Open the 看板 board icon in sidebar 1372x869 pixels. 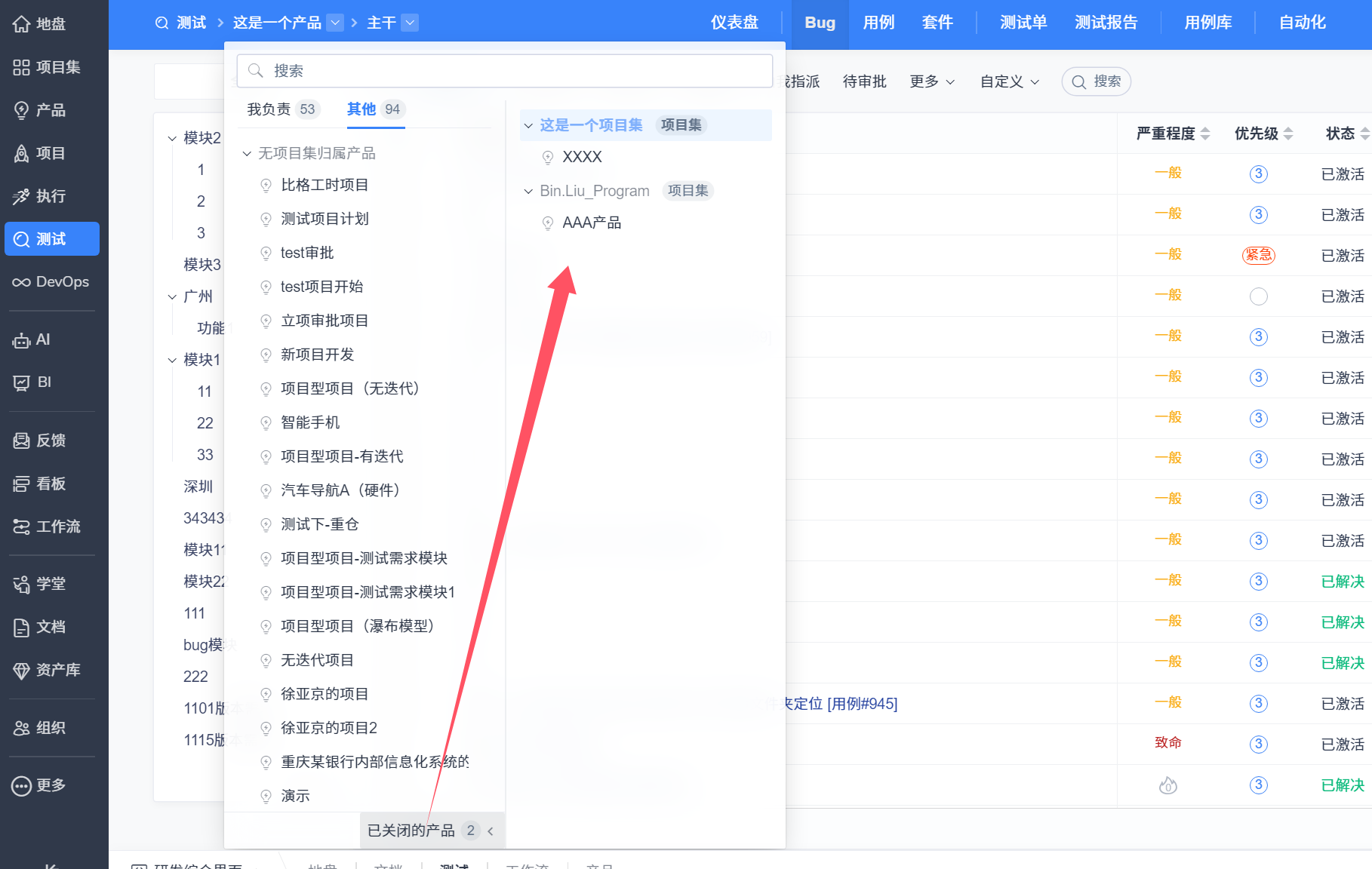coord(21,484)
